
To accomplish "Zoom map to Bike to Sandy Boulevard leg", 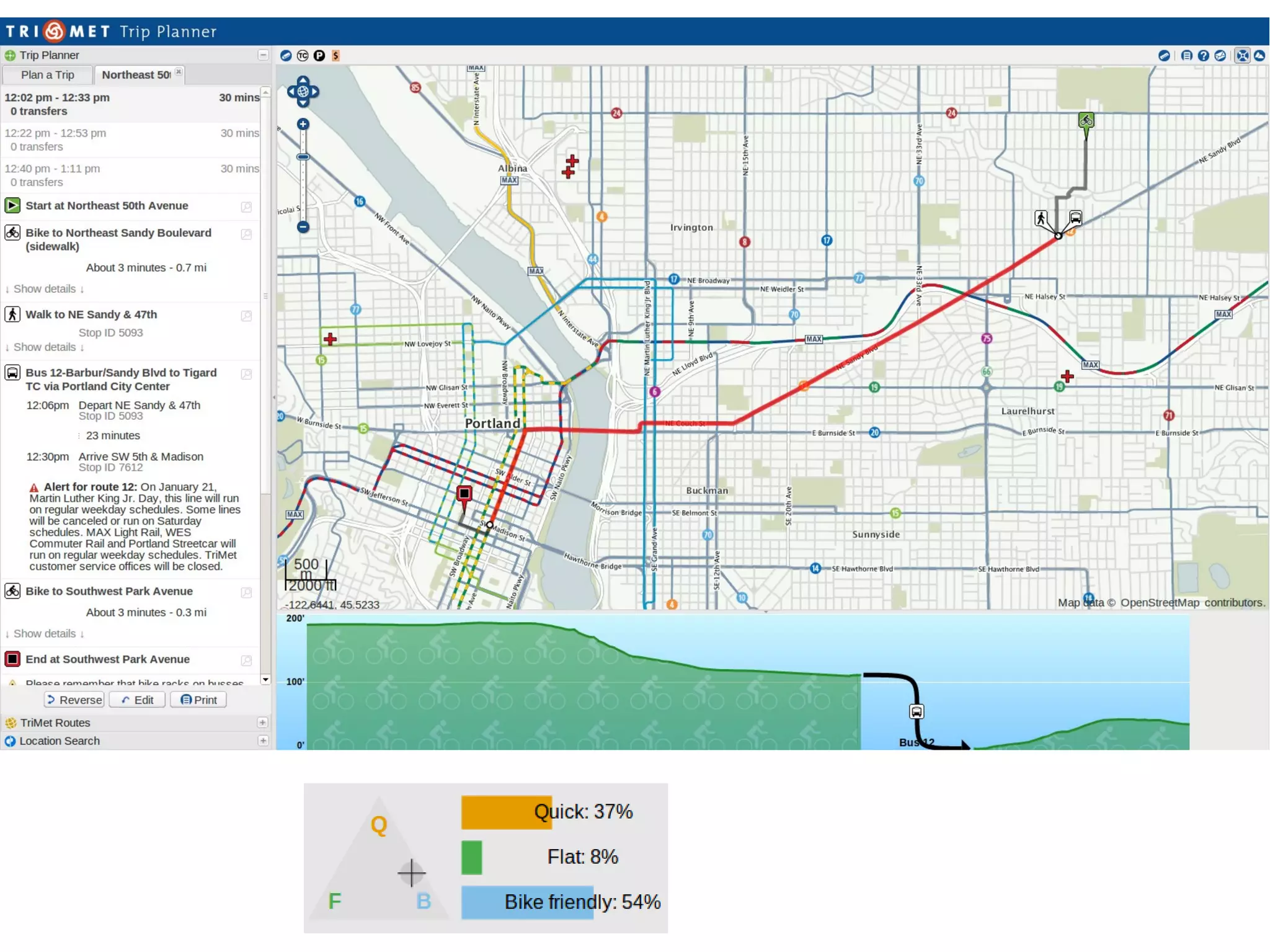I will pos(246,234).
